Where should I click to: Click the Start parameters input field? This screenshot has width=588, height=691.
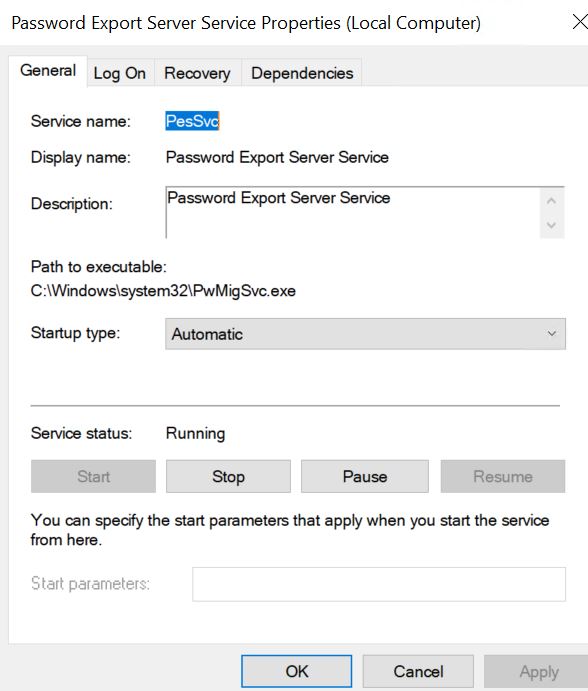379,584
